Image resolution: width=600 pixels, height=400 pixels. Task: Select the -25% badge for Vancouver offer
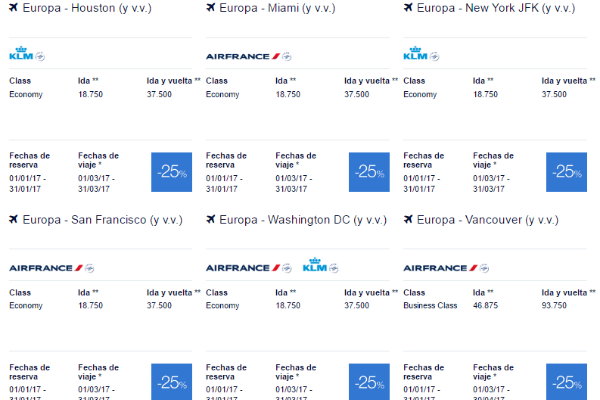(x=566, y=382)
